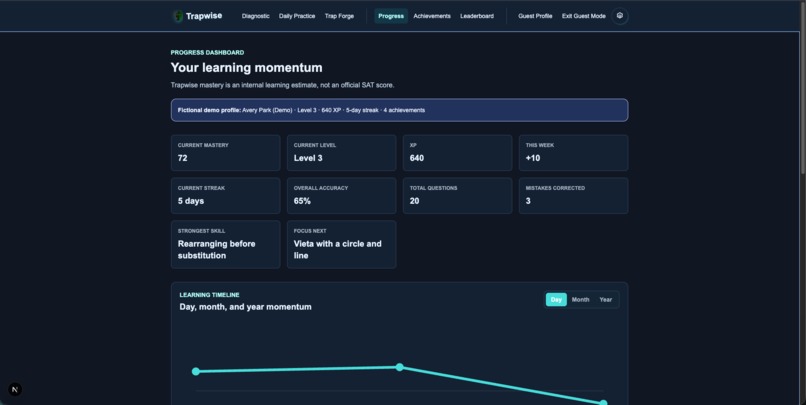Go to Daily Practice
Viewport: 806px width, 405px height.
(297, 16)
